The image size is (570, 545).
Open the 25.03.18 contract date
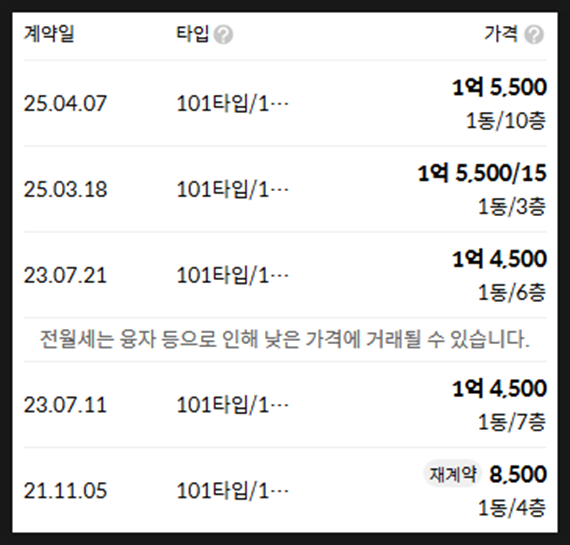click(65, 189)
